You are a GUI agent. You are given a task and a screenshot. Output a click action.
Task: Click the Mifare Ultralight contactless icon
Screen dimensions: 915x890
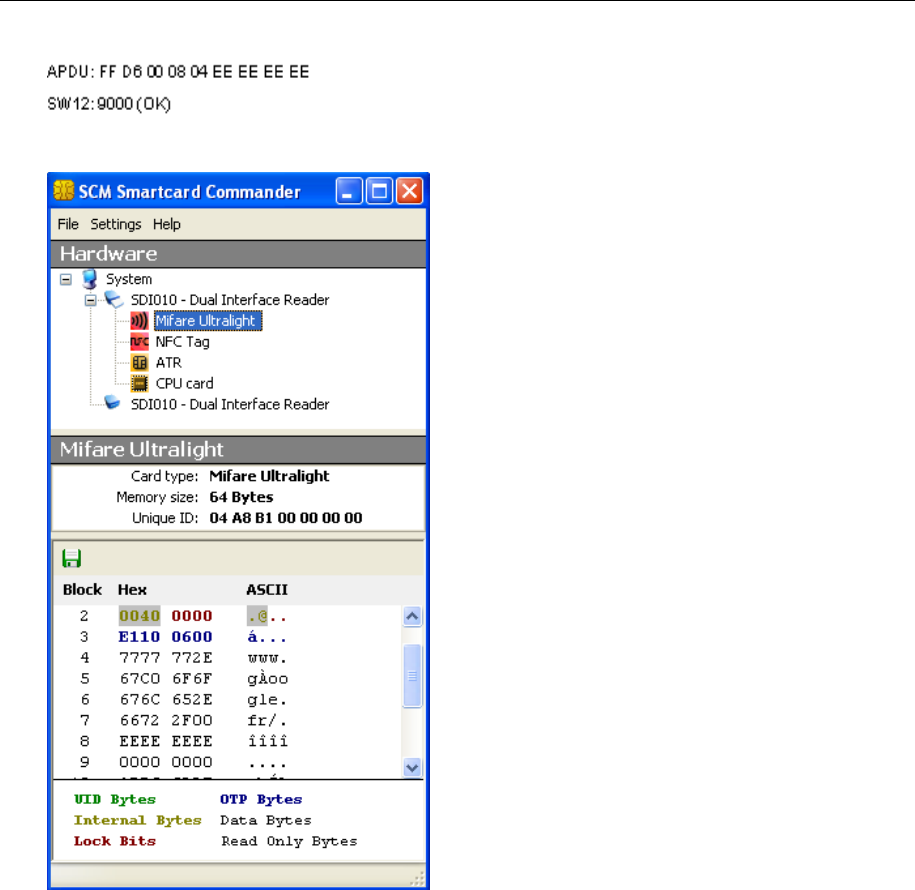[x=139, y=320]
